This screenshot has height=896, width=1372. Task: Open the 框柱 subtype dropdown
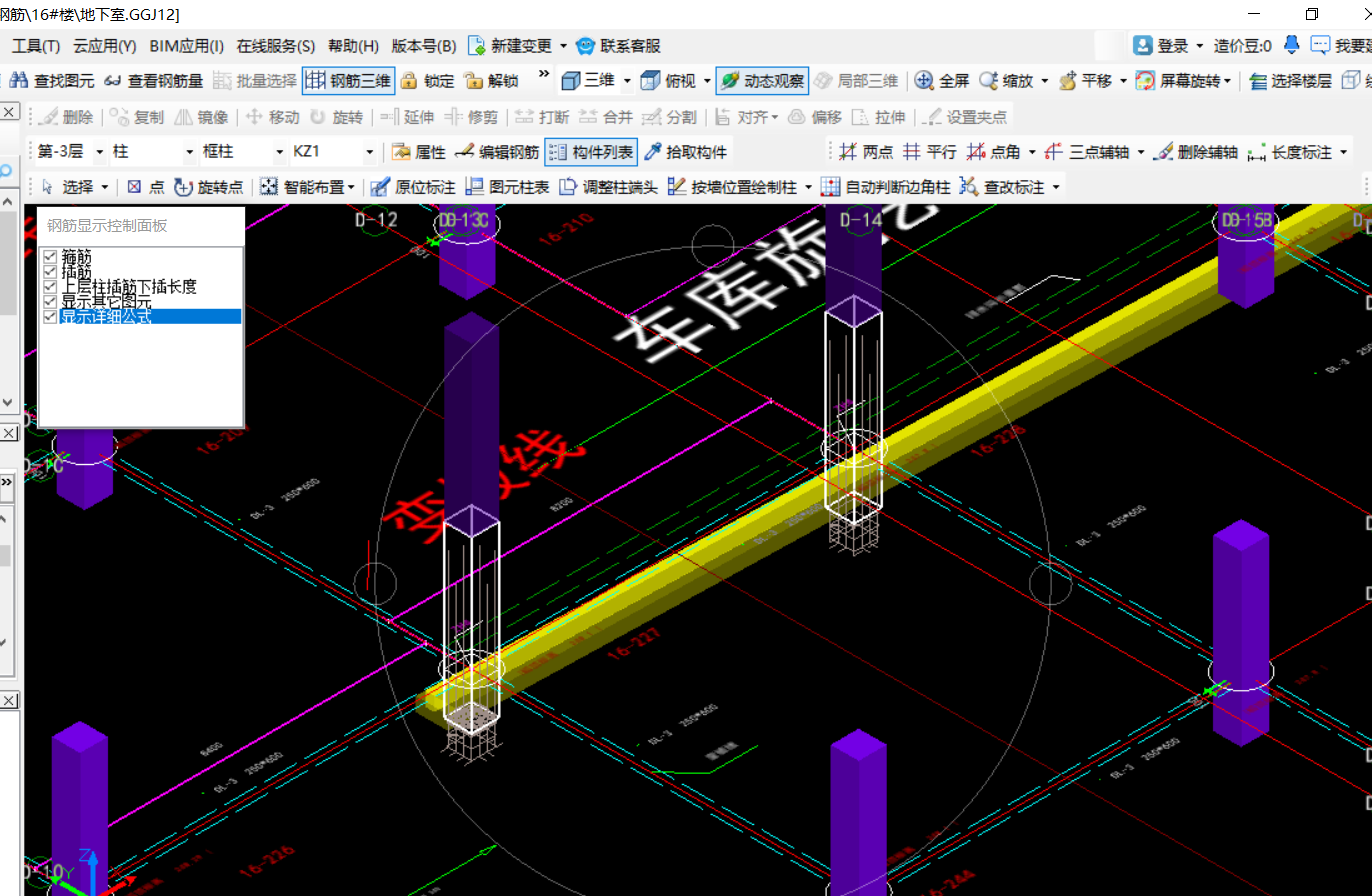click(280, 152)
